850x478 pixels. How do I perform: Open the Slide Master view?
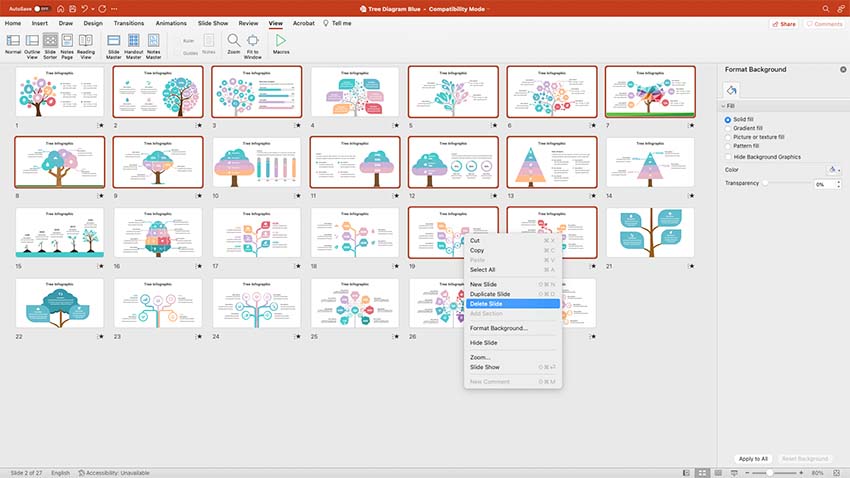click(113, 44)
